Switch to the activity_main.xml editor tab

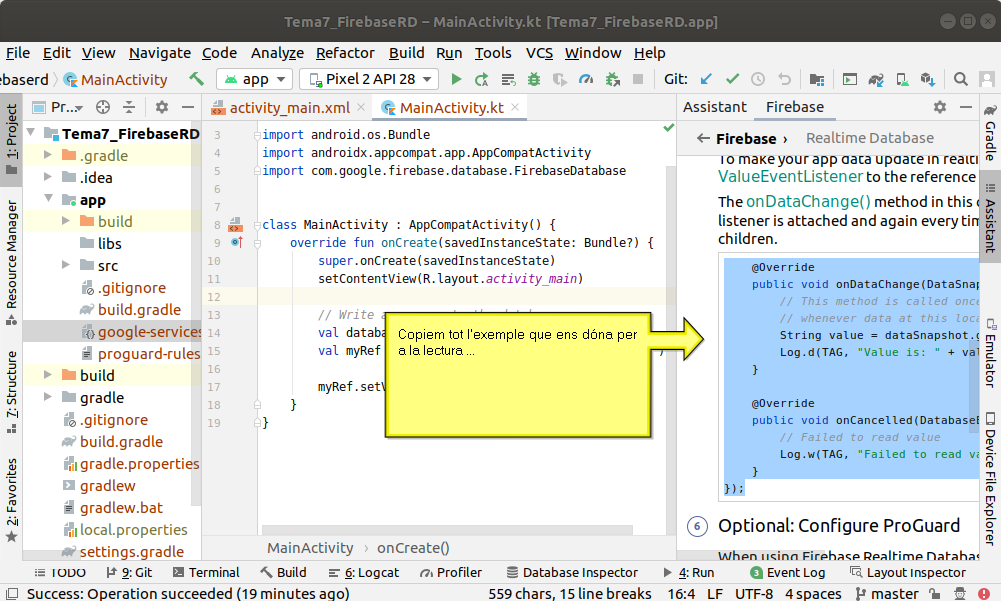point(289,107)
